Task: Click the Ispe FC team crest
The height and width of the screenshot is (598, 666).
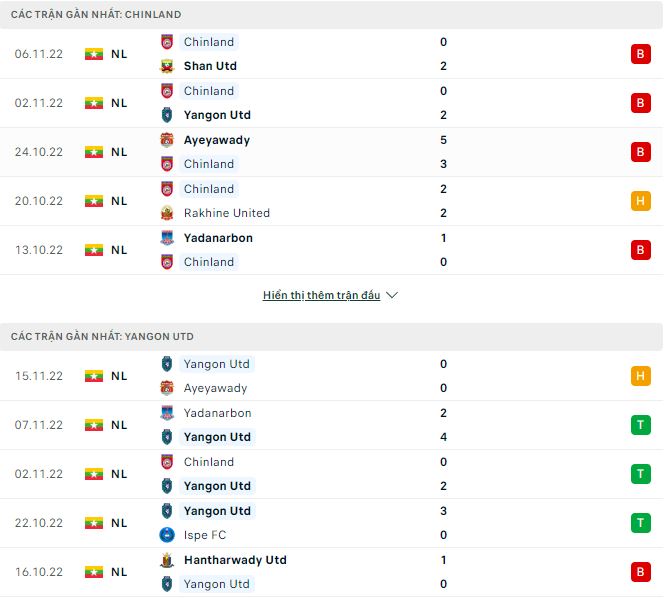Action: 167,535
